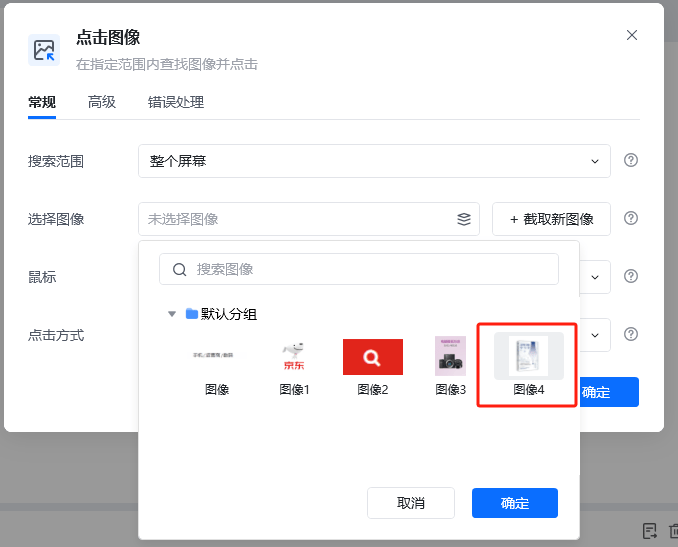Click the dialog's 确定 button behind popup

tap(608, 392)
